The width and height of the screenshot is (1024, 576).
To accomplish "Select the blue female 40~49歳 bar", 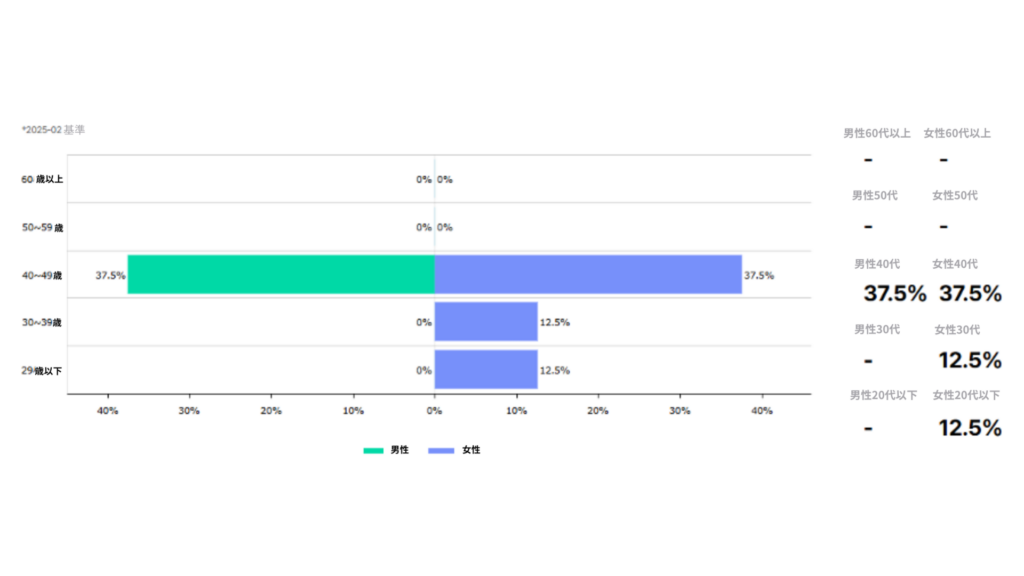I will click(x=588, y=274).
